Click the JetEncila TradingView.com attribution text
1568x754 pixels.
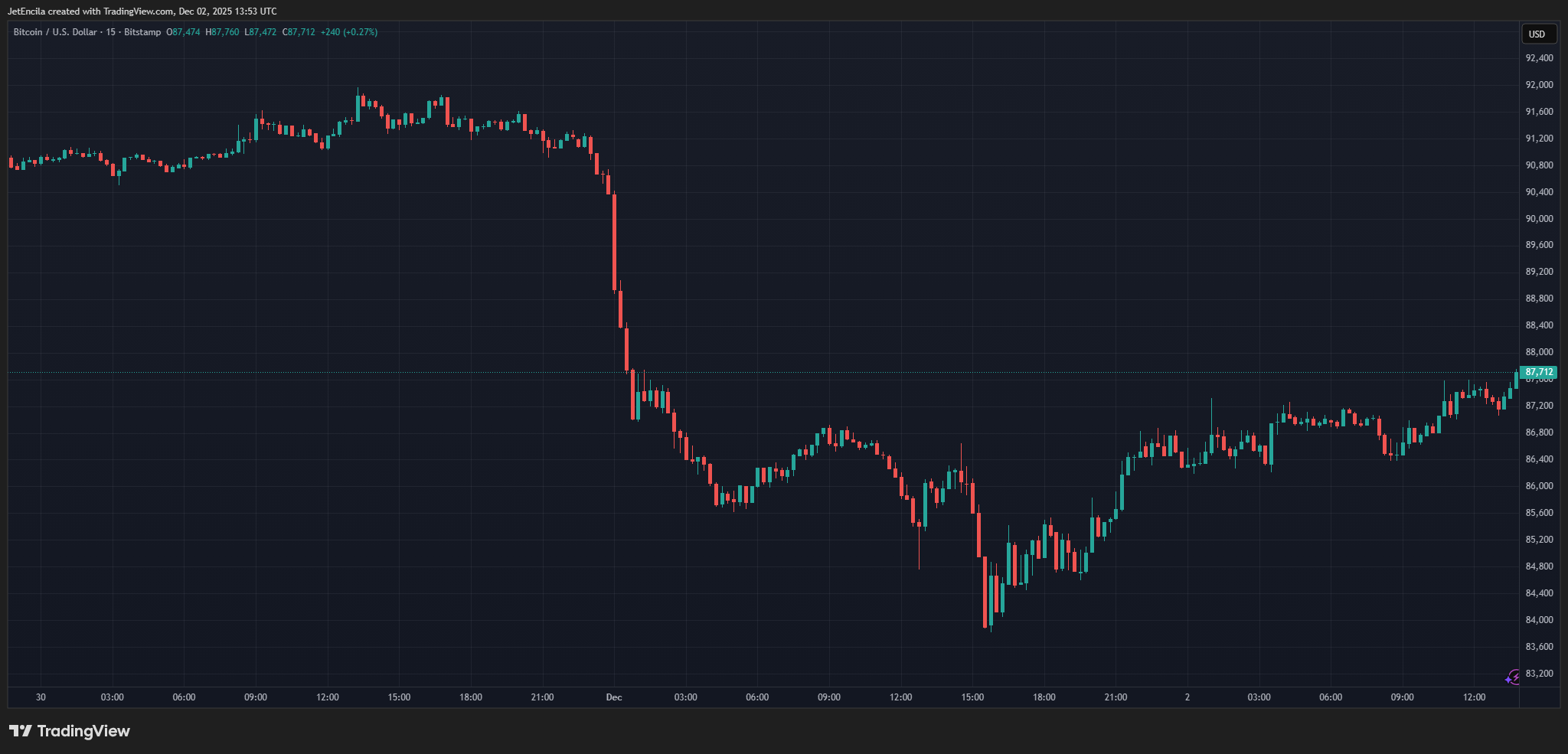pyautogui.click(x=142, y=11)
